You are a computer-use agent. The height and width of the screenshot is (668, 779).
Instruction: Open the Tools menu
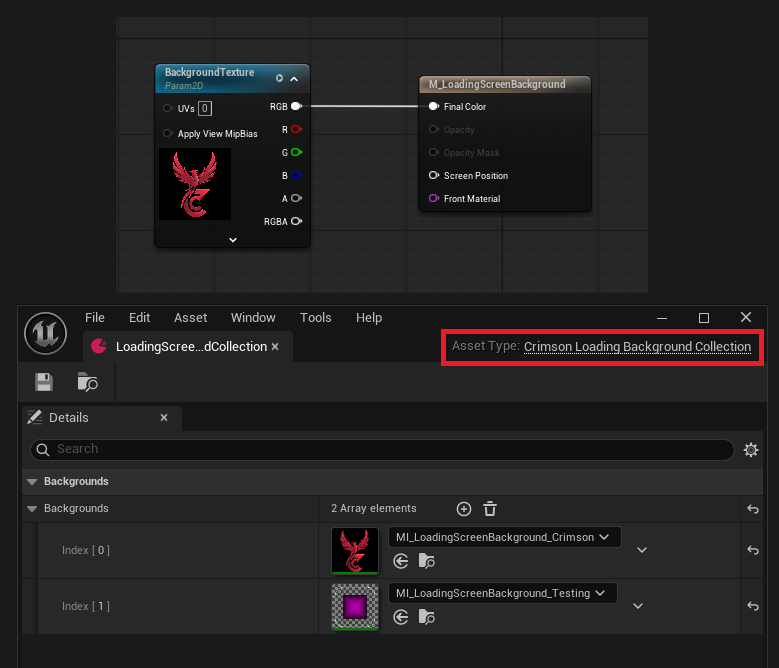tap(315, 318)
